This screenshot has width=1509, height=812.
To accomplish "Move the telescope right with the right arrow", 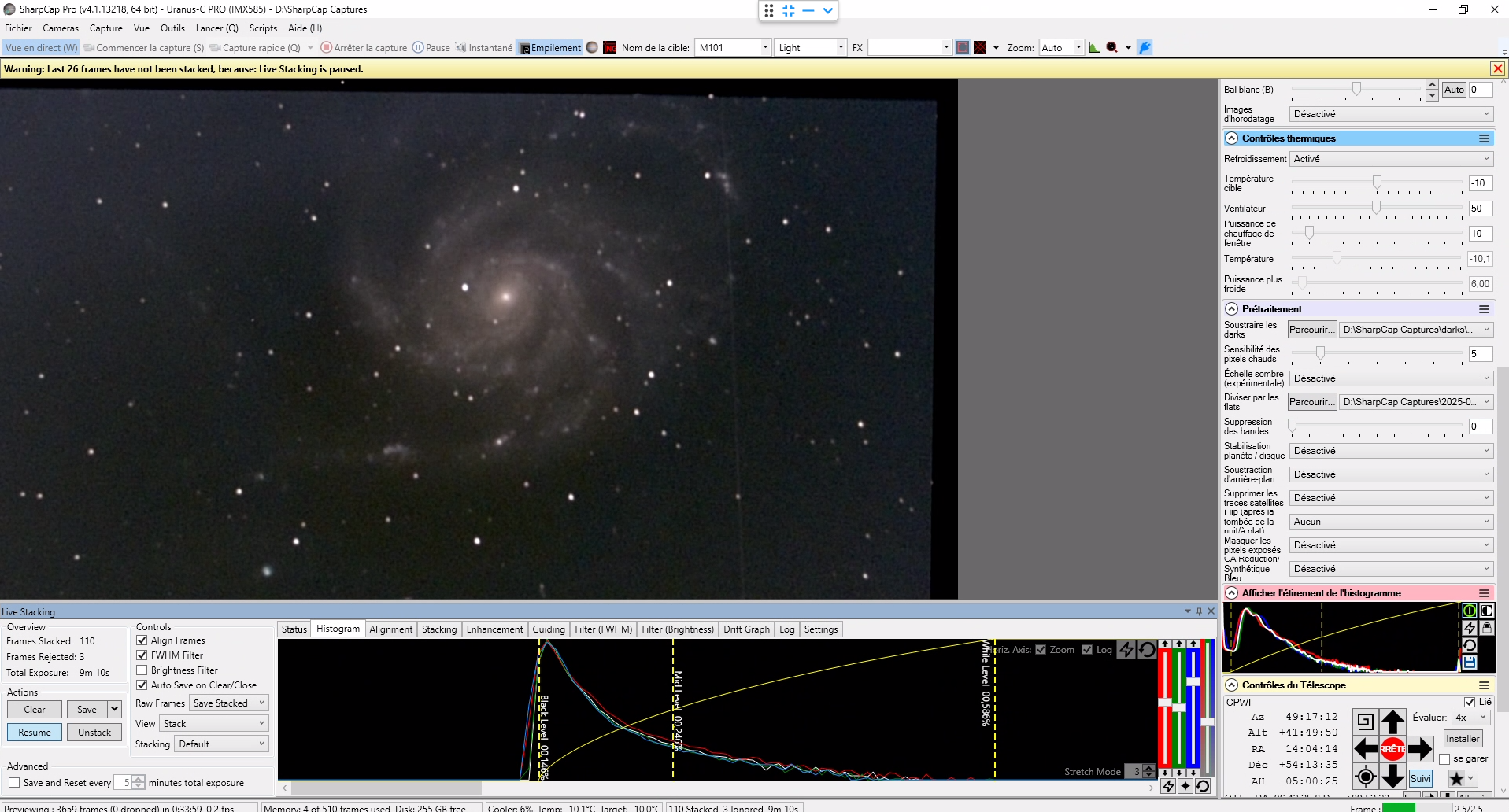I will tap(1420, 749).
